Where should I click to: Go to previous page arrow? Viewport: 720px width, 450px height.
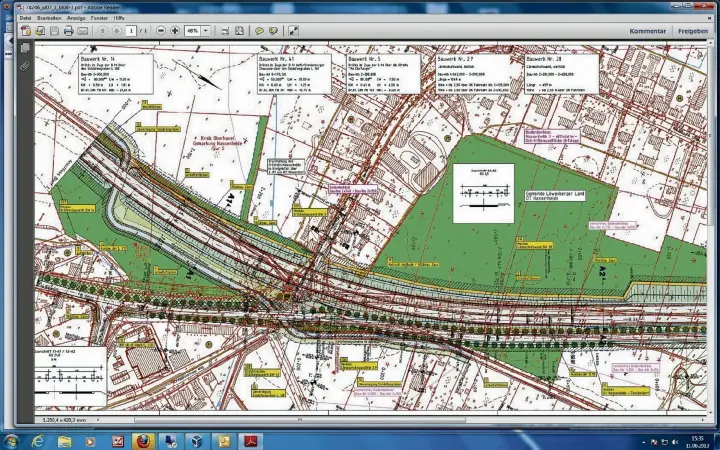pos(103,31)
